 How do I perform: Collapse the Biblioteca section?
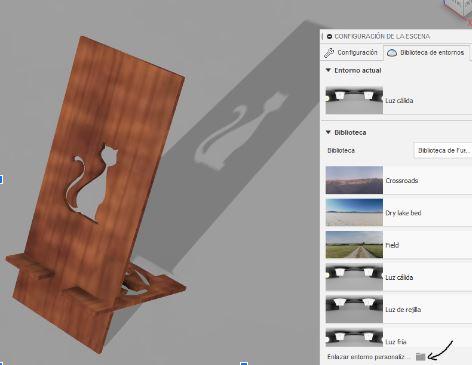pos(328,132)
